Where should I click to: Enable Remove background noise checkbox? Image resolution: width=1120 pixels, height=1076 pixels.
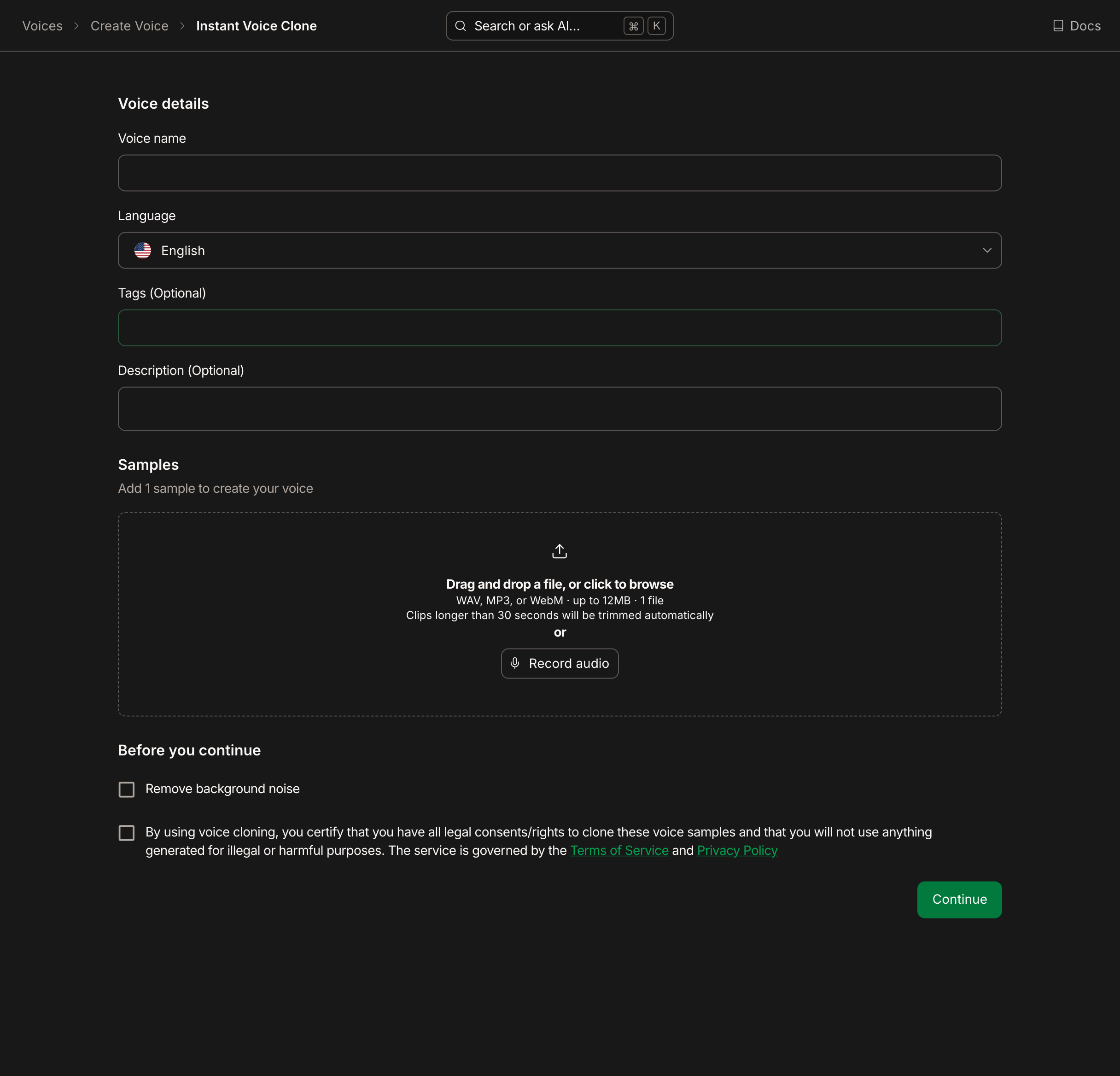point(126,789)
